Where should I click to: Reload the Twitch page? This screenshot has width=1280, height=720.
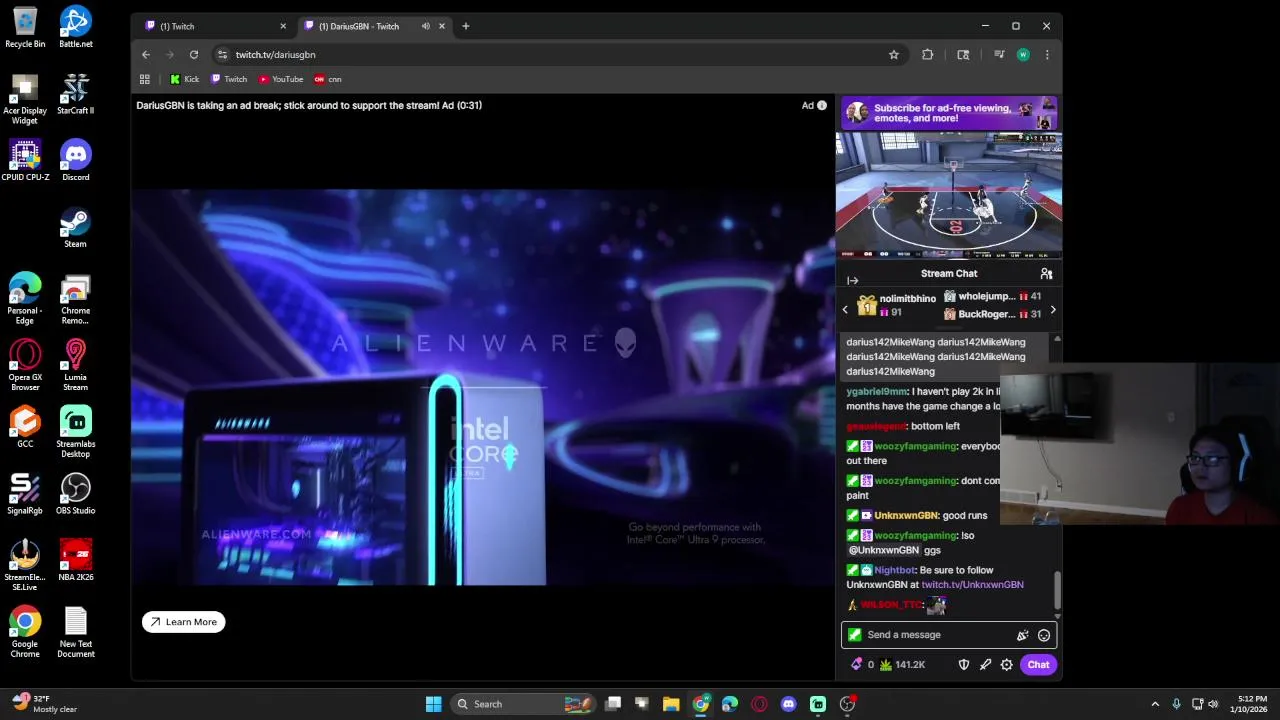point(194,55)
